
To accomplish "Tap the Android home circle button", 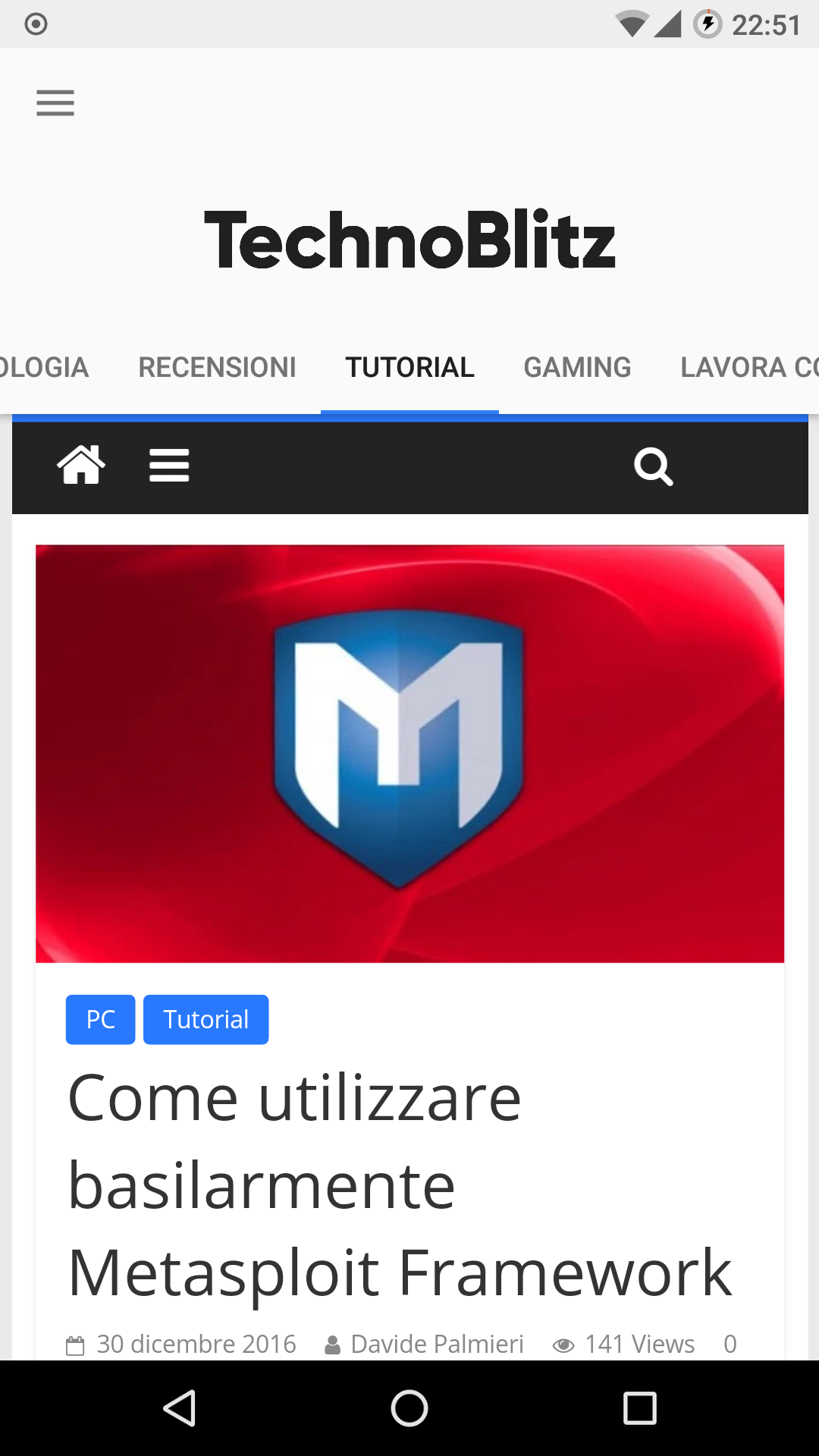I will click(409, 1408).
